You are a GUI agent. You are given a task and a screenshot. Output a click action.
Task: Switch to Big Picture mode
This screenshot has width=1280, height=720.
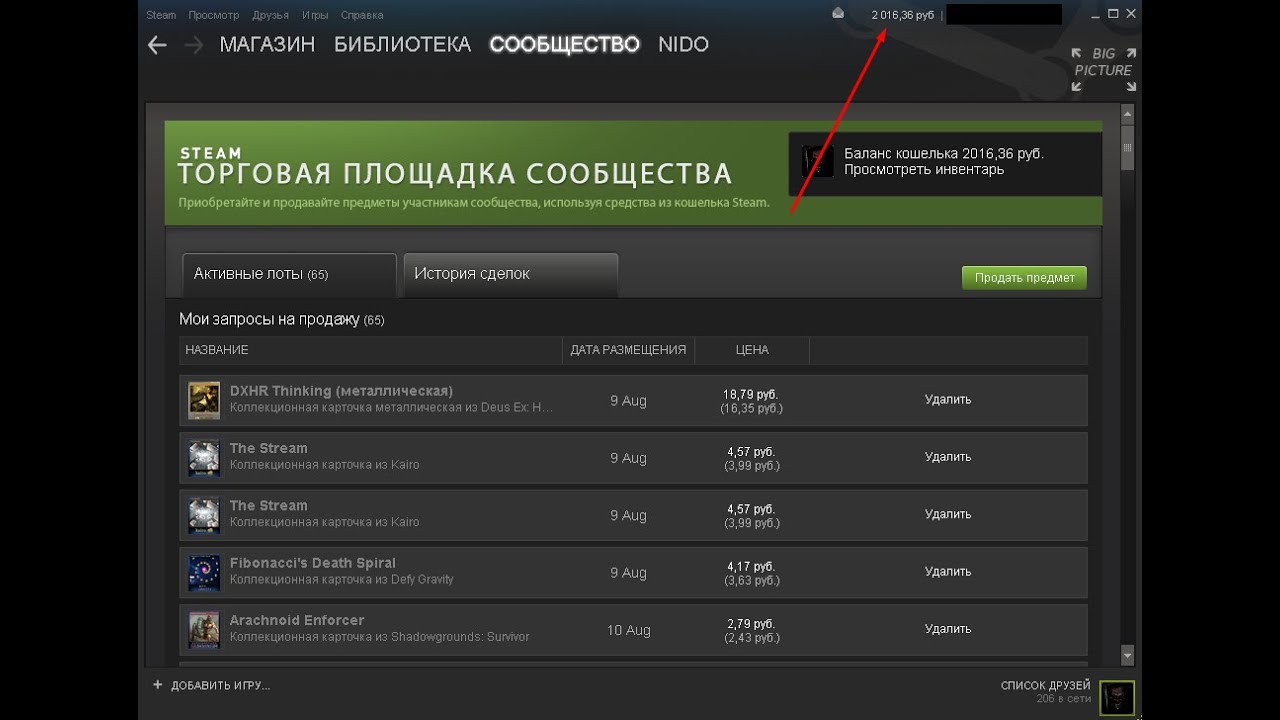tap(1103, 70)
